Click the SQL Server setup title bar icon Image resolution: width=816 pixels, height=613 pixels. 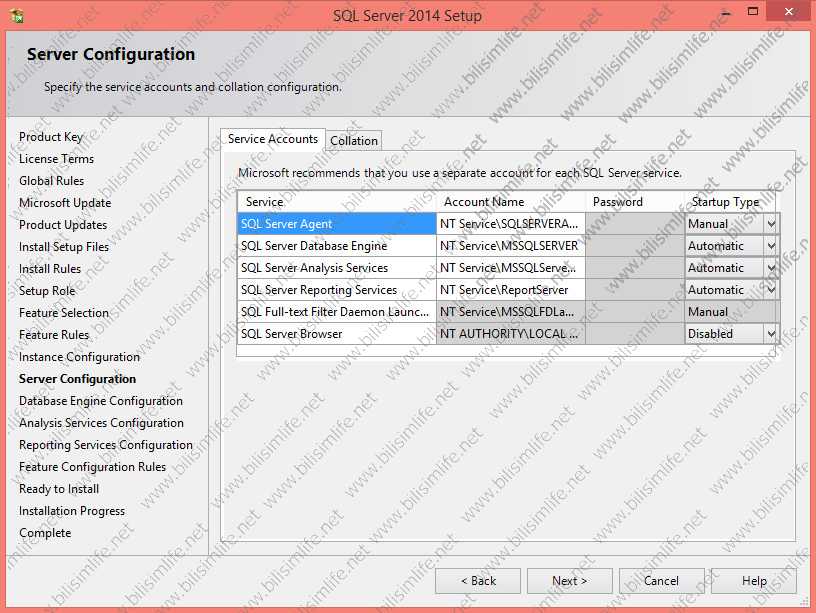coord(17,16)
